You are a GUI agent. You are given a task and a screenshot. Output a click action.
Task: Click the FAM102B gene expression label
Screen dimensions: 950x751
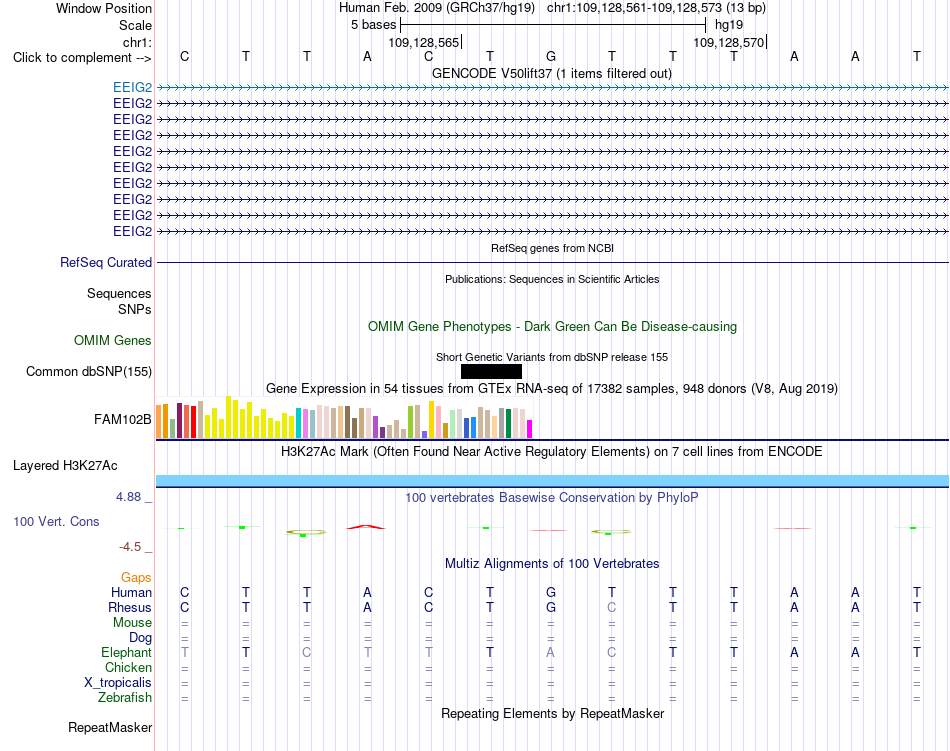pos(122,419)
